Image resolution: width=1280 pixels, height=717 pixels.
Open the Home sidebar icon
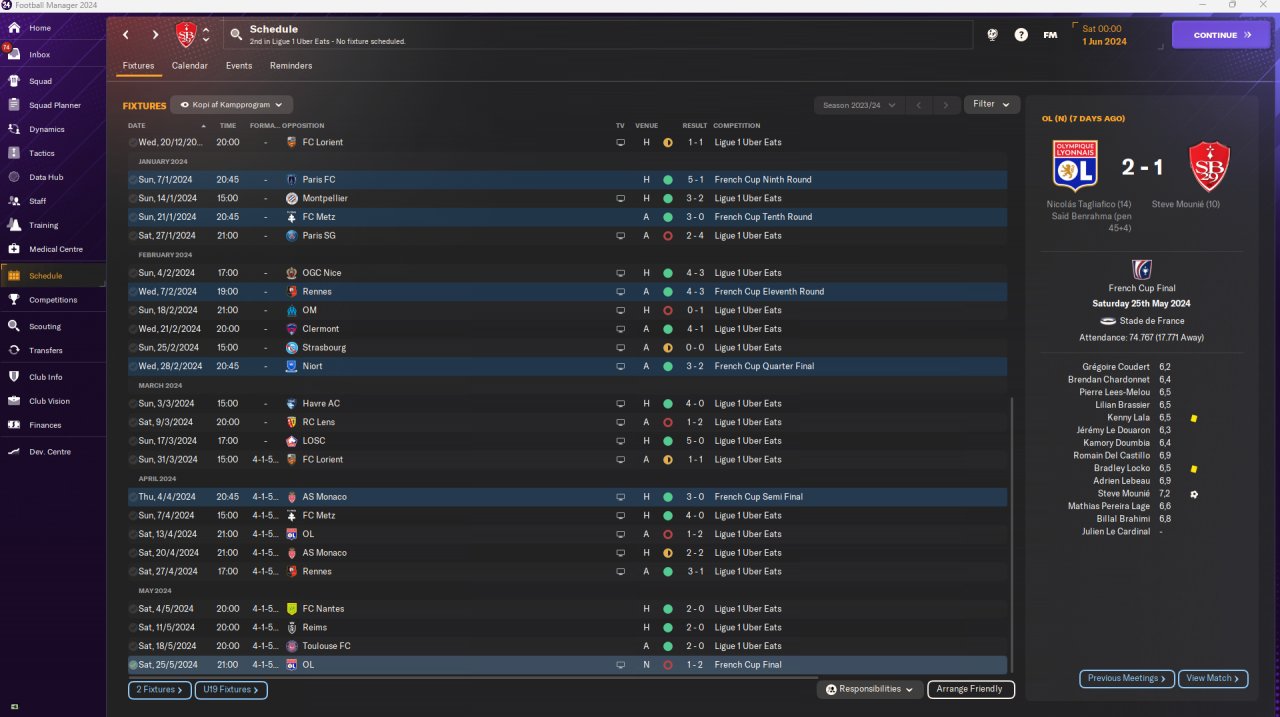pos(14,28)
